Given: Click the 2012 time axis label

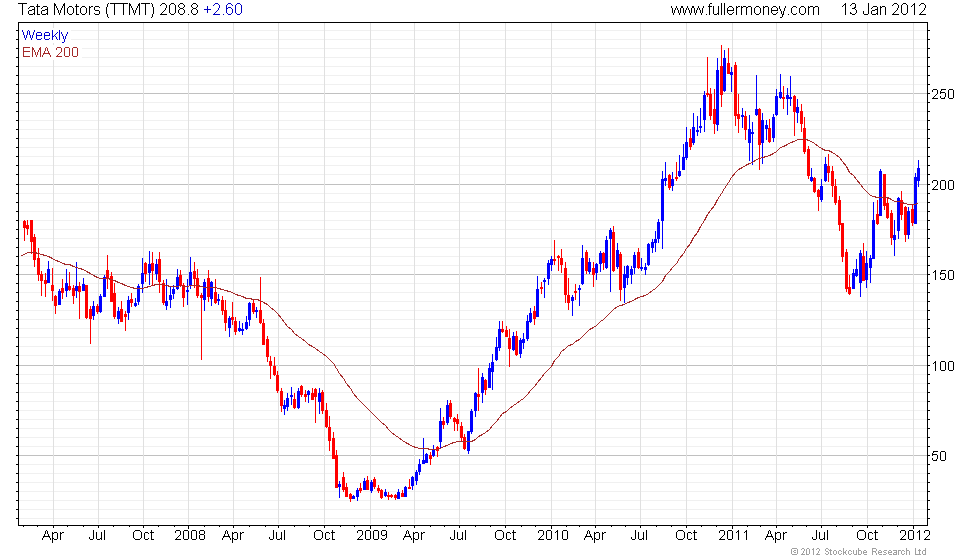Looking at the screenshot, I should [x=914, y=536].
